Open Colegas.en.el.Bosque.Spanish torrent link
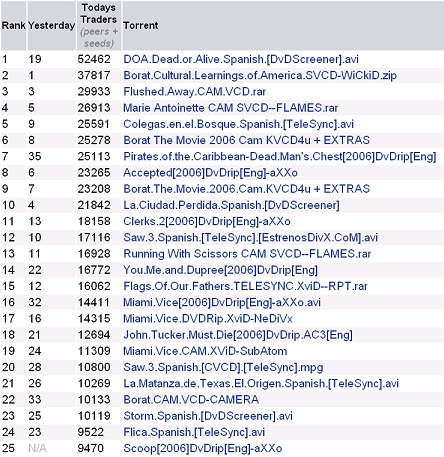 tap(238, 124)
